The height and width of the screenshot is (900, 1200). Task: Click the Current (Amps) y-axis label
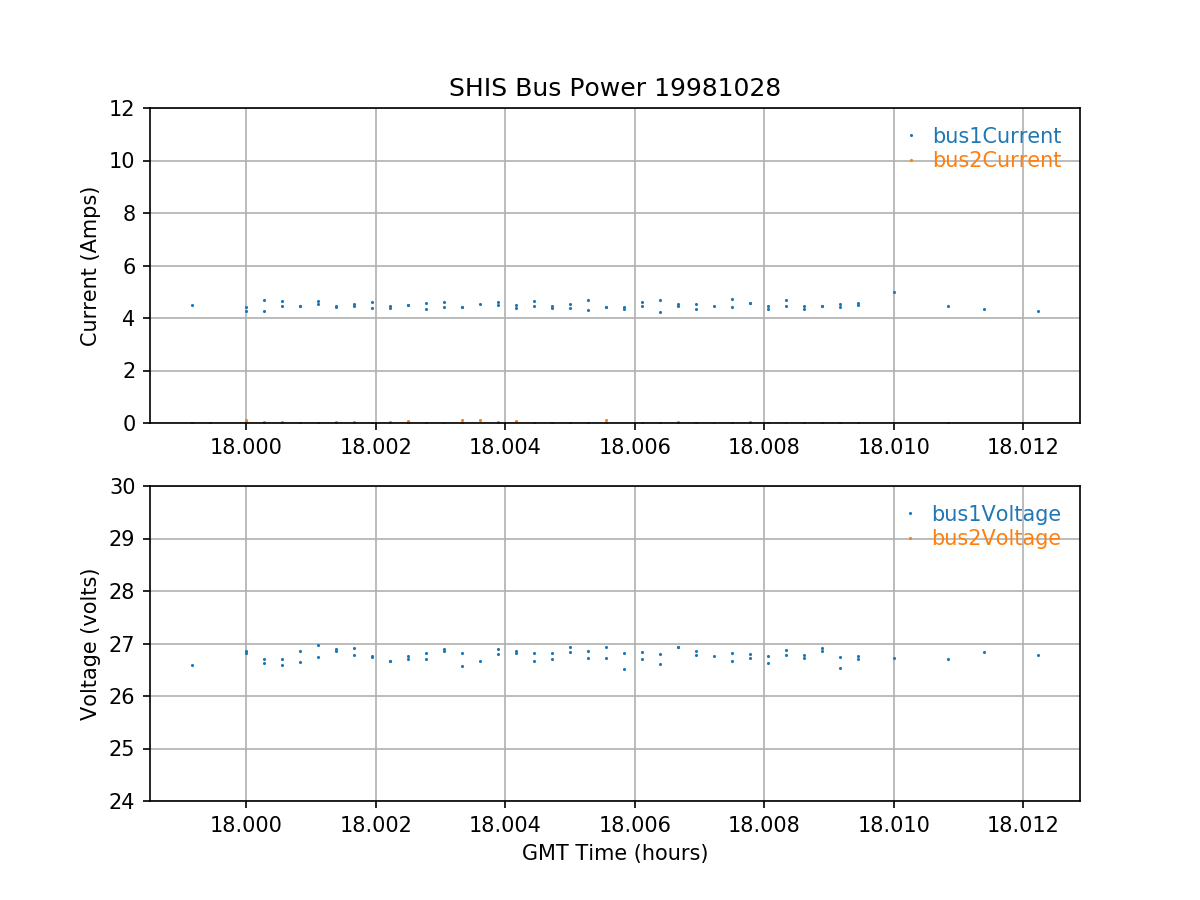click(90, 266)
